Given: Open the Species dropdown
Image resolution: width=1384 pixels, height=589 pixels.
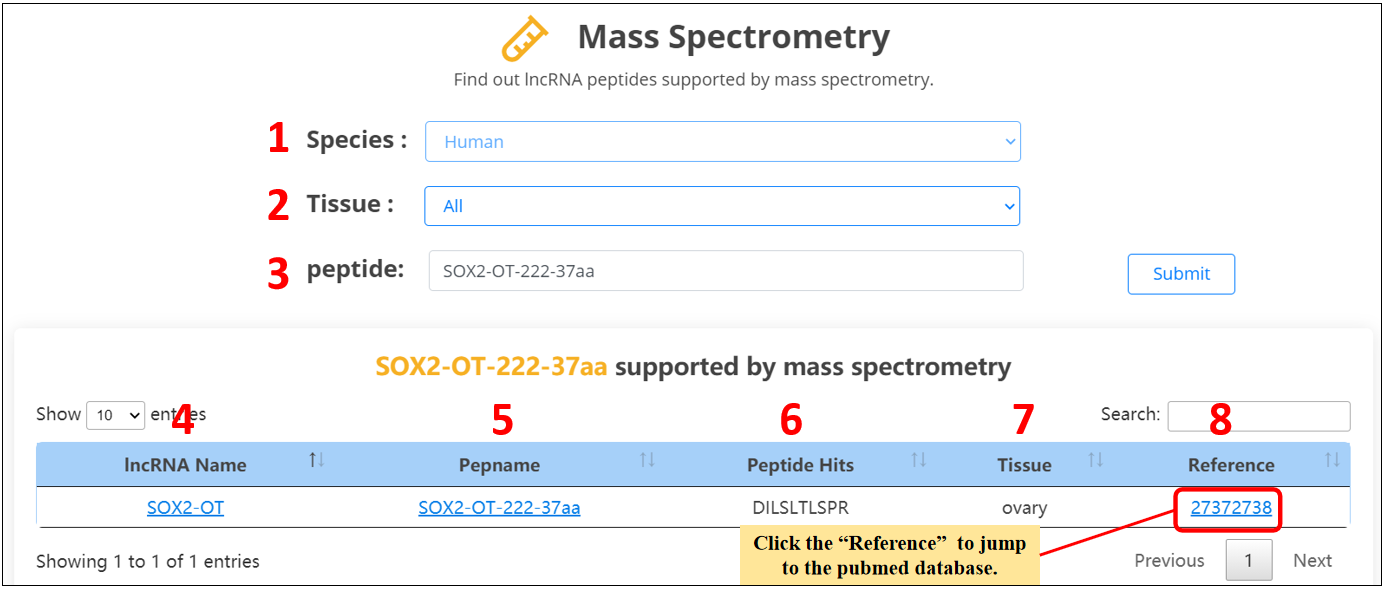Looking at the screenshot, I should point(722,142).
